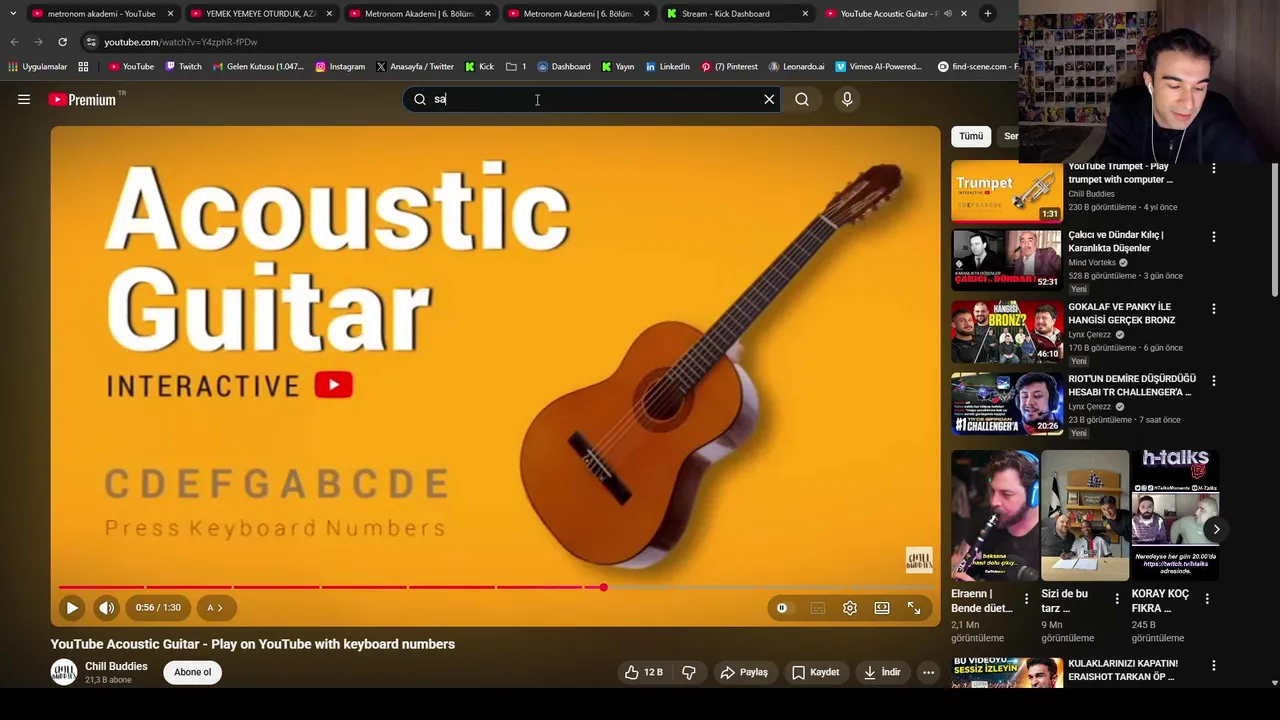Open the Chill Buddies channel avatar

tap(64, 672)
